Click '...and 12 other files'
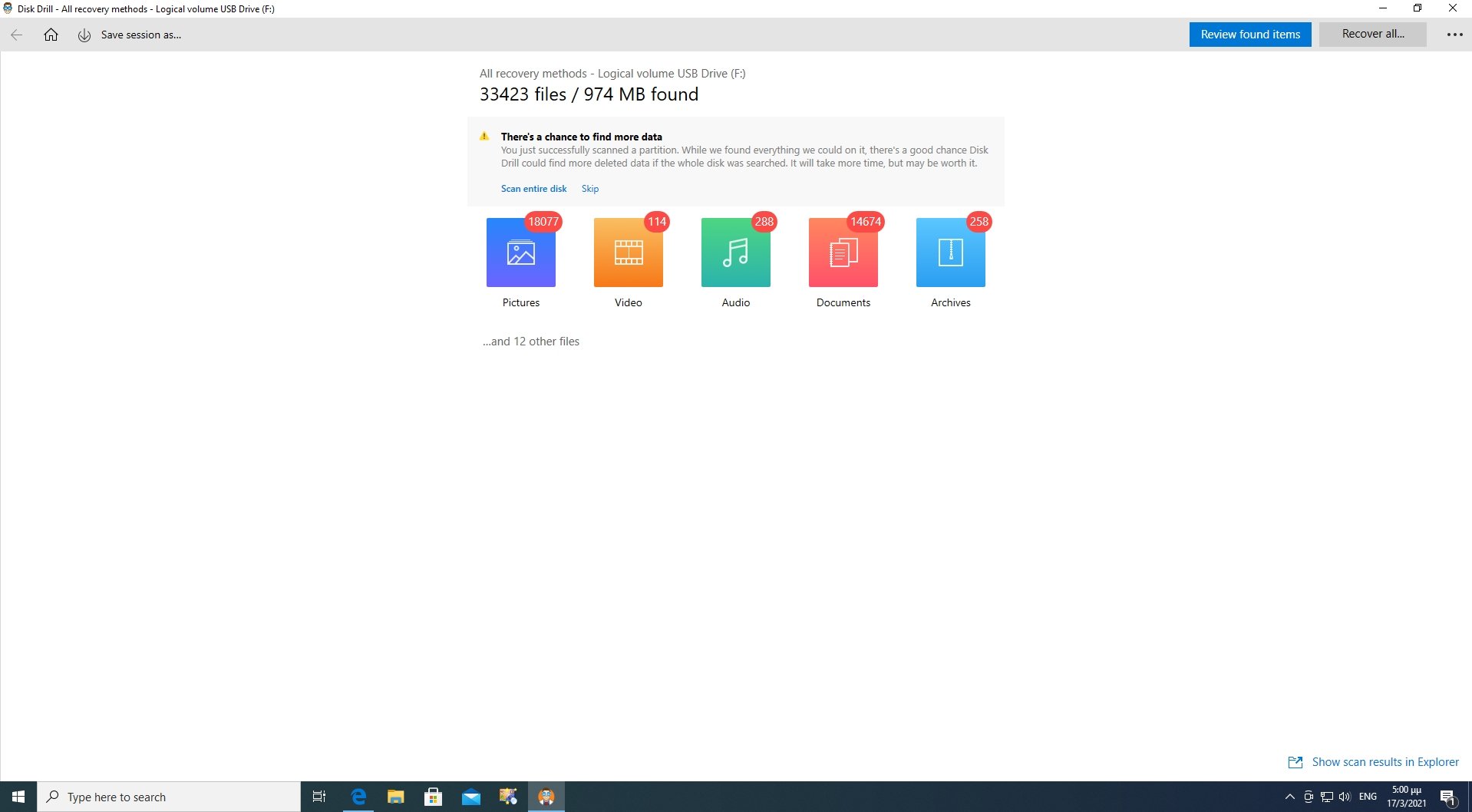1472x812 pixels. (x=531, y=342)
